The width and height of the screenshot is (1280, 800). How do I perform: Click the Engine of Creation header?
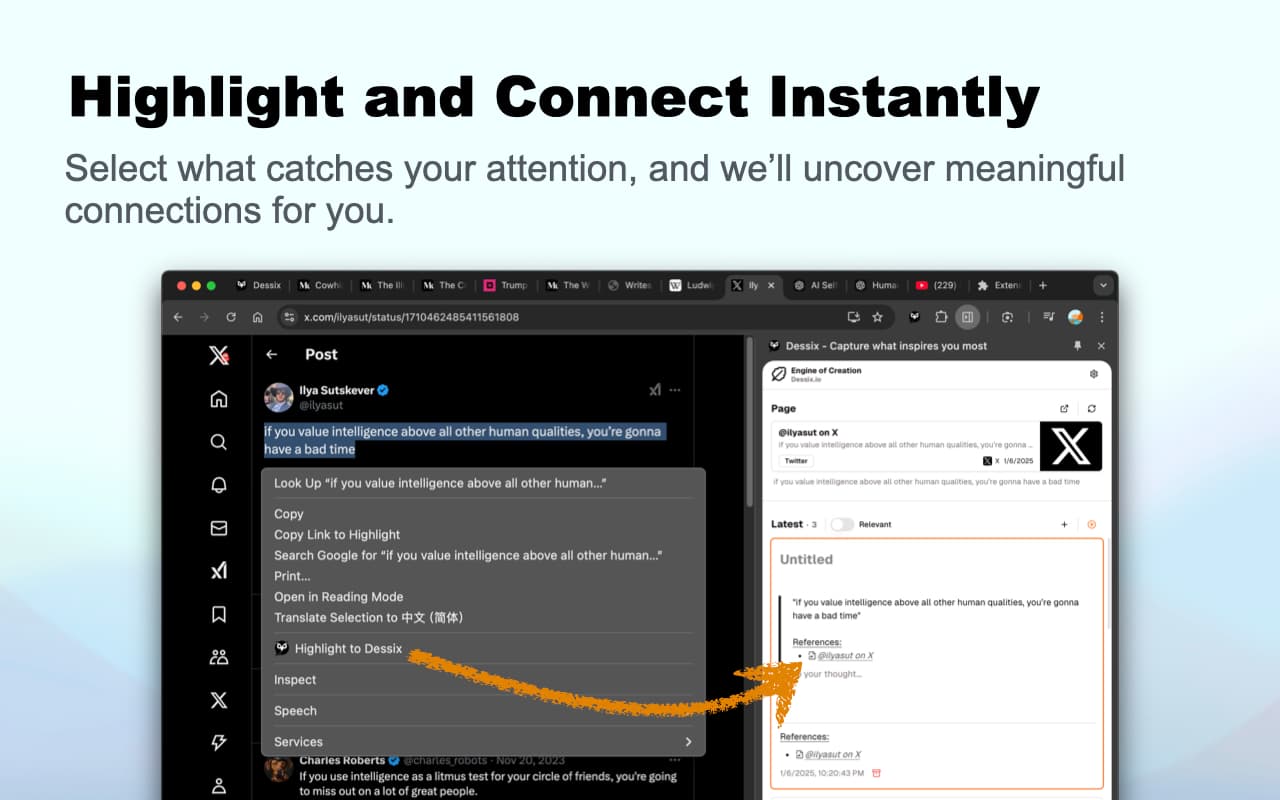tap(826, 370)
